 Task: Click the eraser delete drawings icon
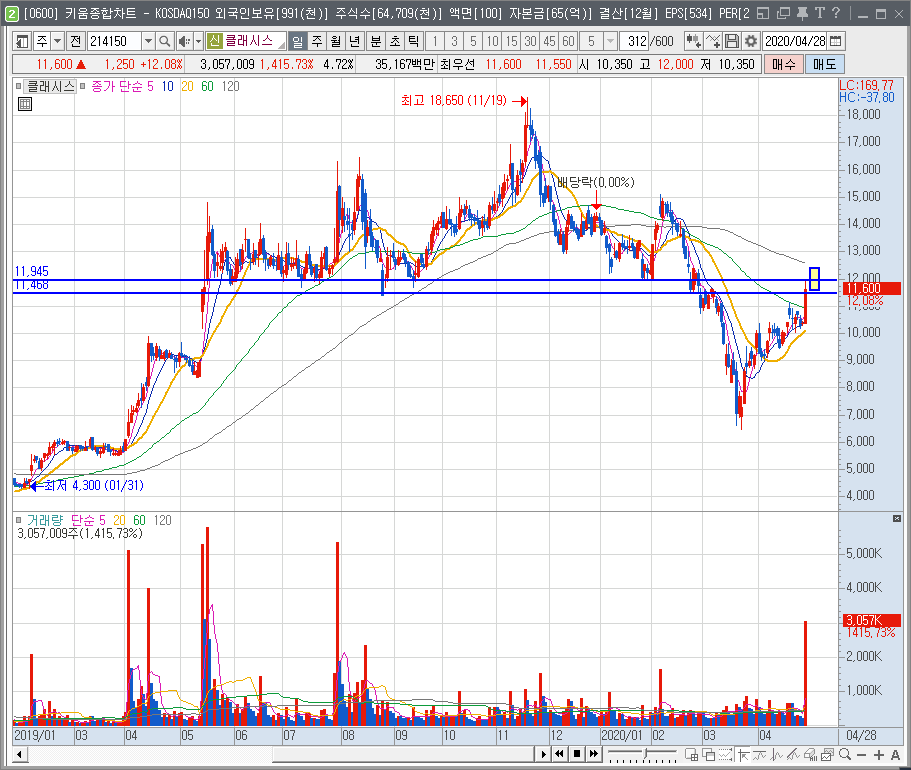pyautogui.click(x=810, y=755)
